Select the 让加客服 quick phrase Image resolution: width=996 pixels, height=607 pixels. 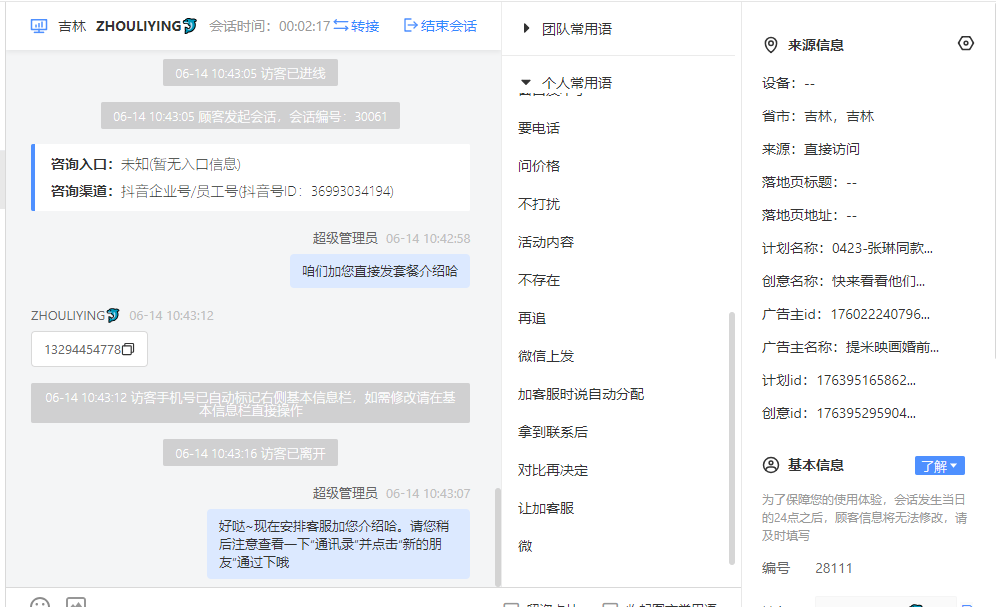pyautogui.click(x=546, y=509)
